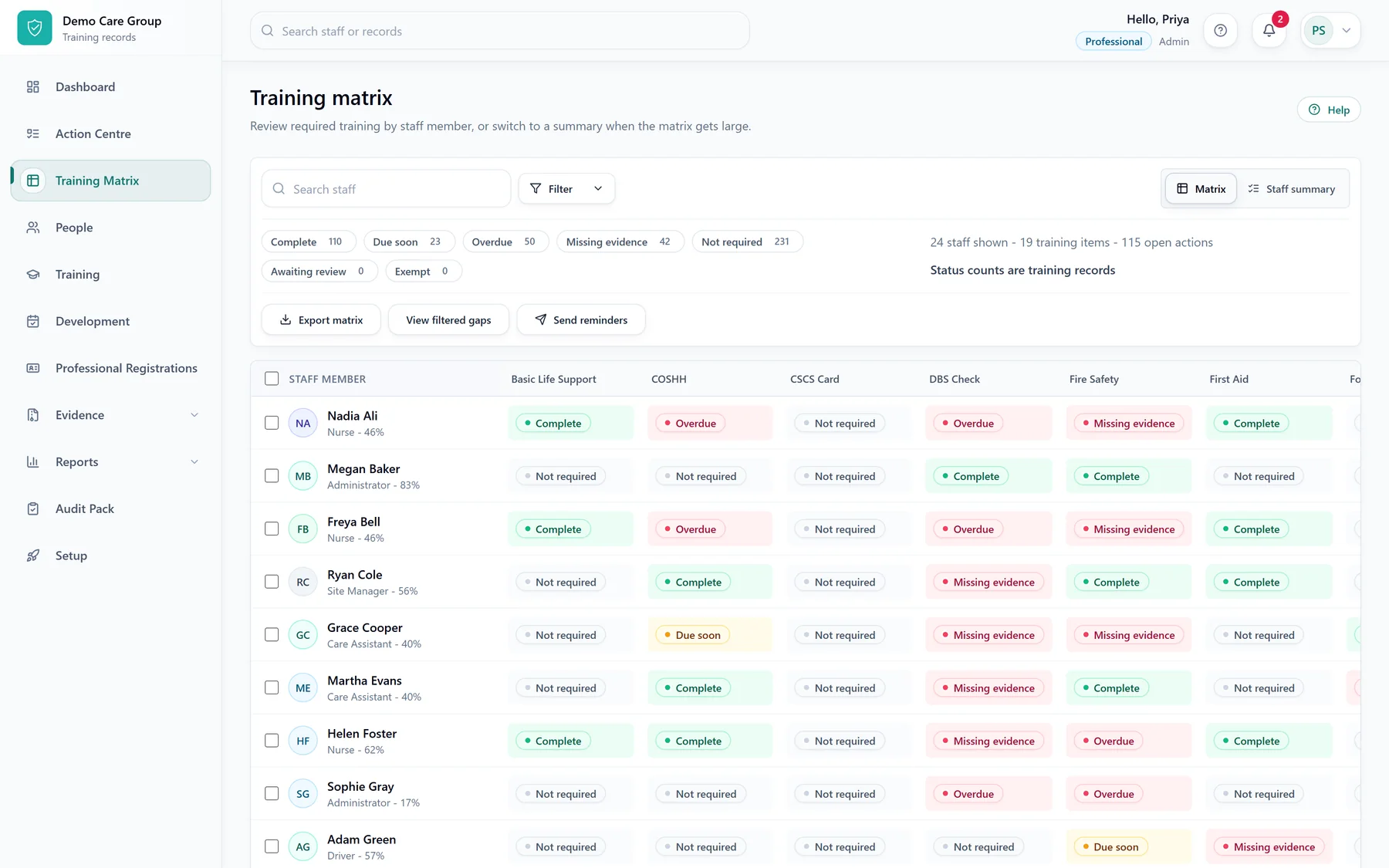The height and width of the screenshot is (868, 1389).
Task: Filter by Due soon 23 chip
Action: pos(409,241)
